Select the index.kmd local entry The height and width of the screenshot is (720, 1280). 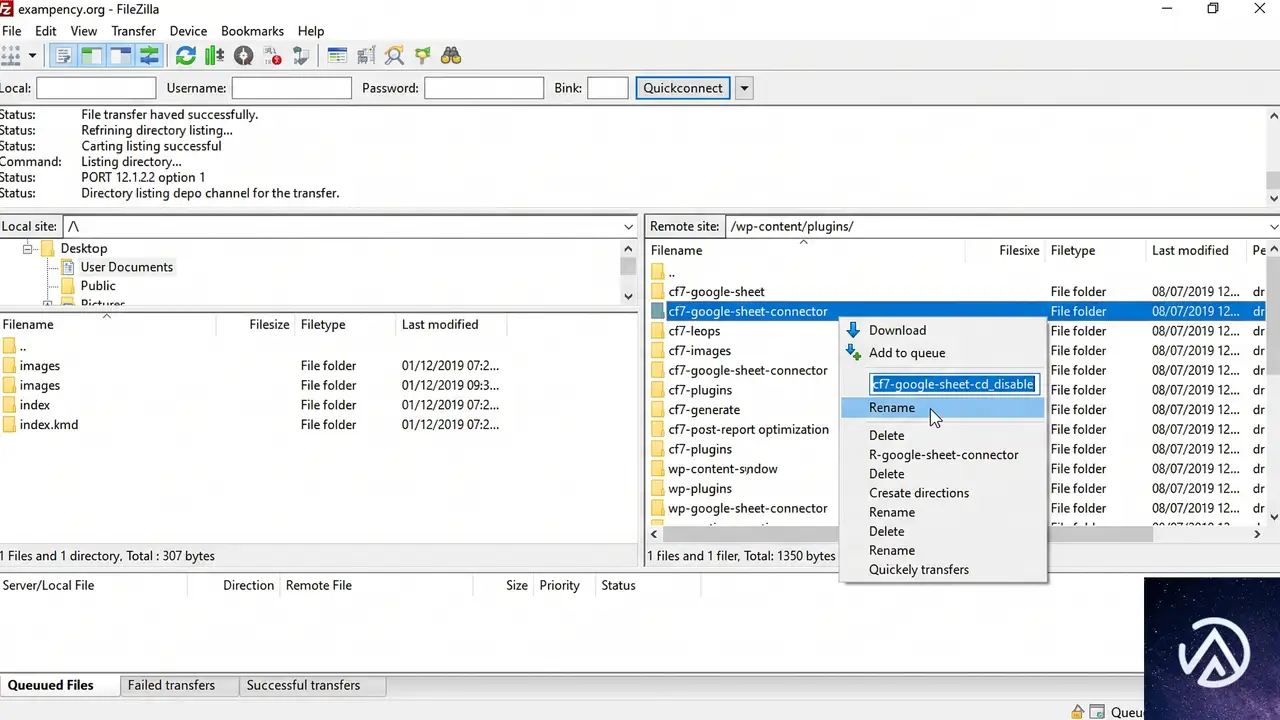coord(48,425)
